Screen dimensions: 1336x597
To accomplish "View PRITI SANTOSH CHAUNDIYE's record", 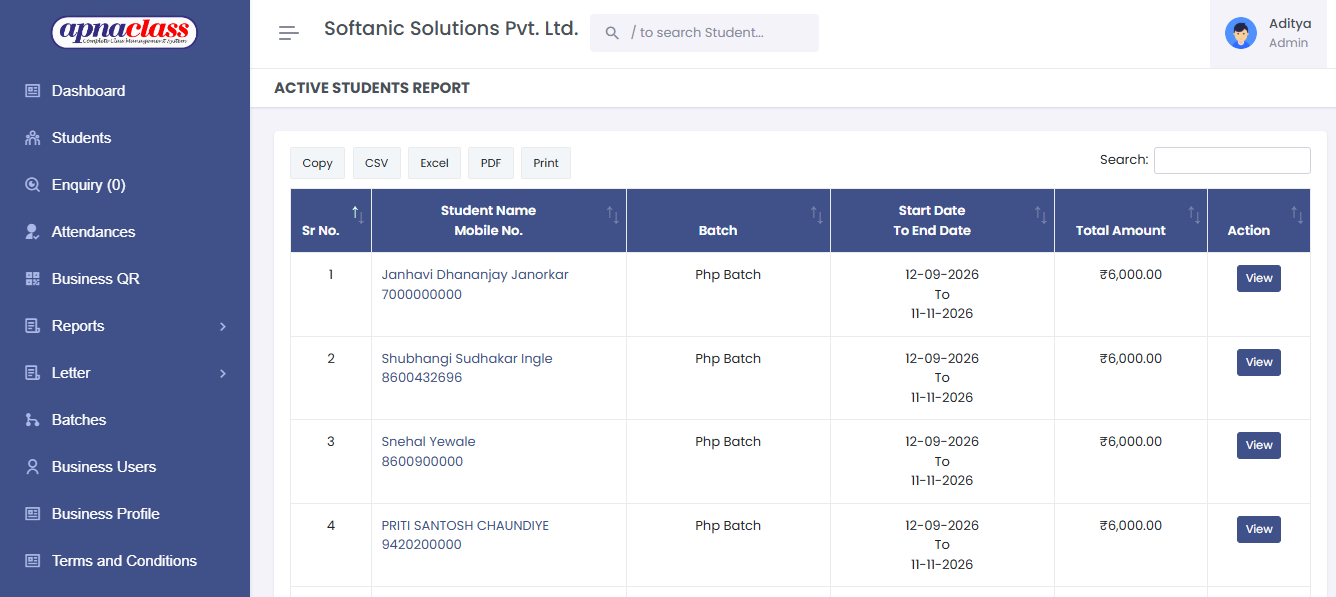I will [1259, 530].
